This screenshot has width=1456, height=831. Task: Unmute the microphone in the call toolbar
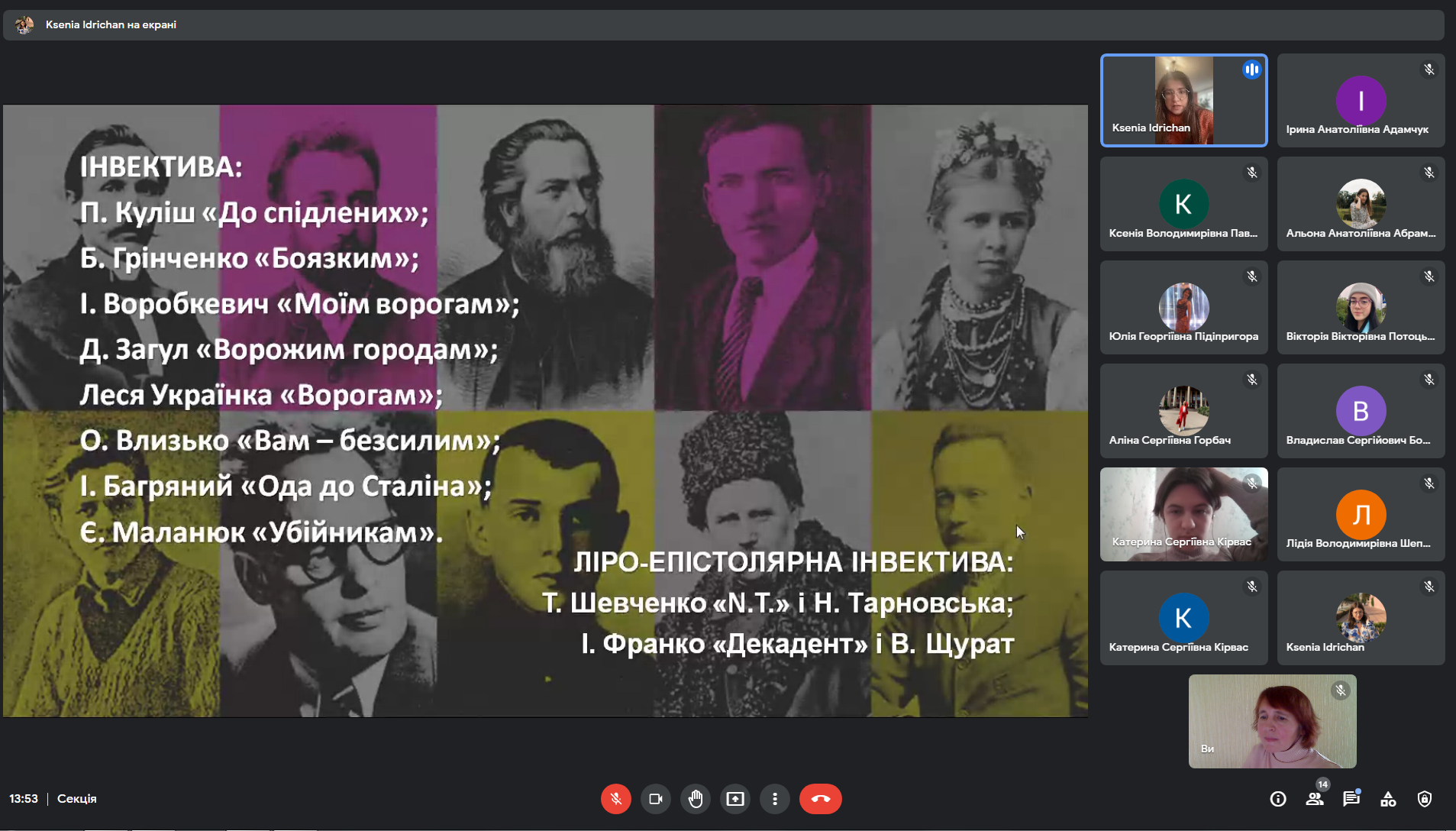[x=615, y=799]
